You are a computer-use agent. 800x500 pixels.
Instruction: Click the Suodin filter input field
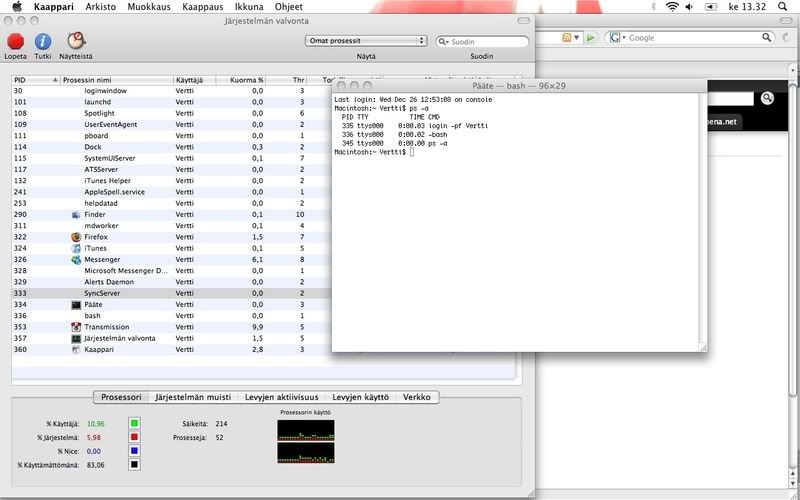coord(482,42)
